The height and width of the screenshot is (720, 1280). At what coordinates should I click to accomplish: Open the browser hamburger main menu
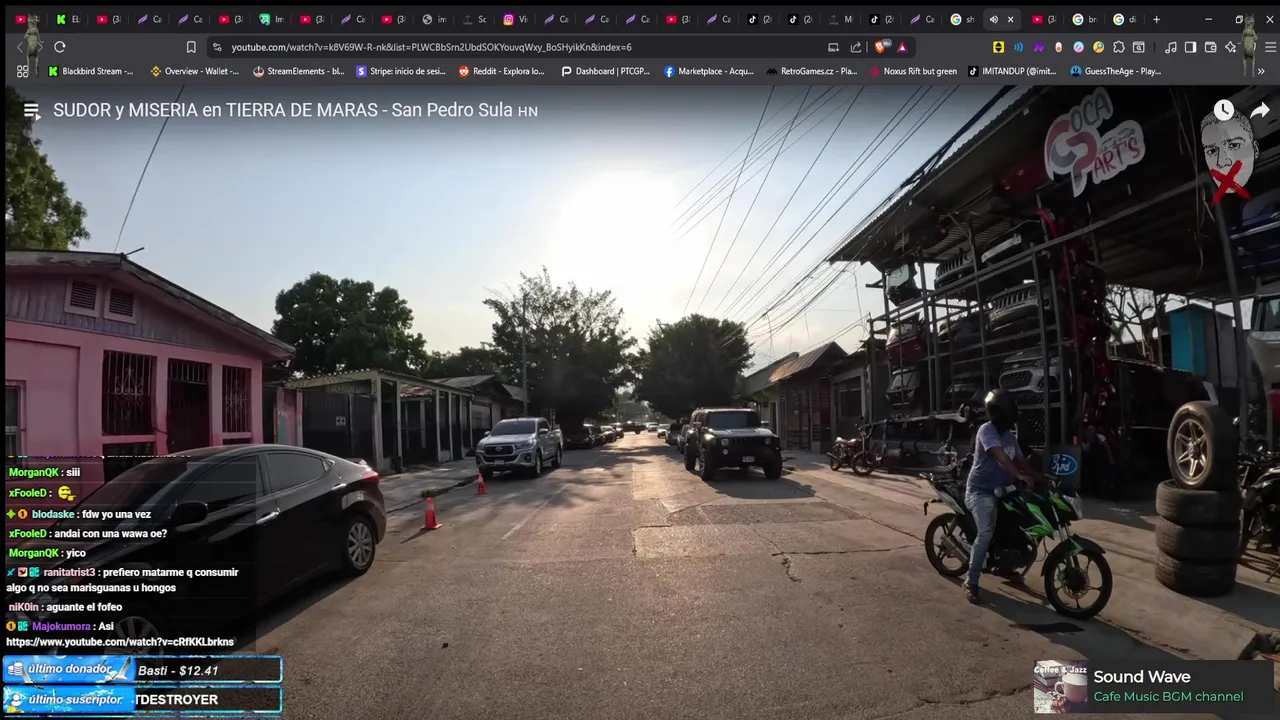pos(1271,47)
